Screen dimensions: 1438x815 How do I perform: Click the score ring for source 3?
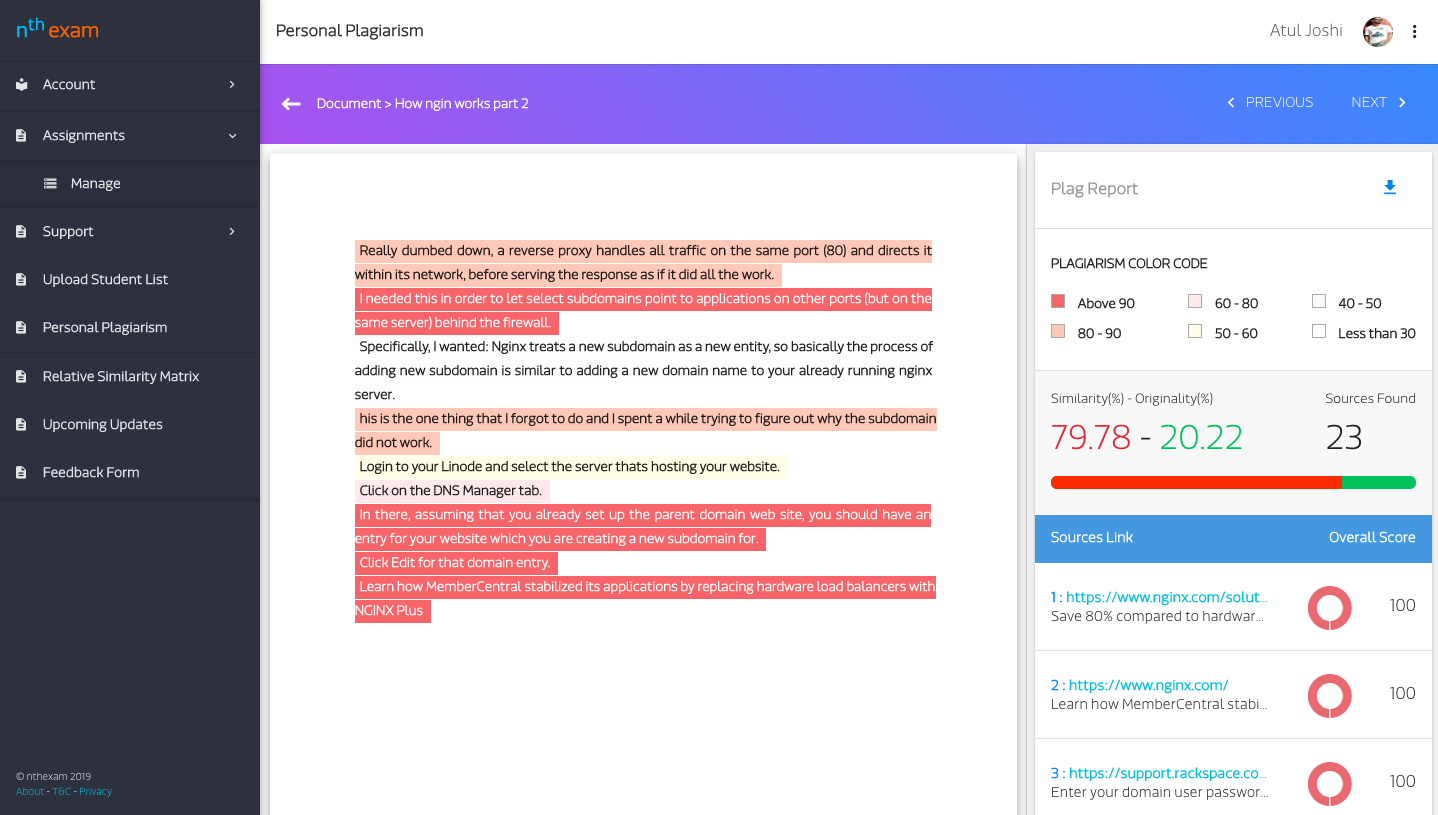tap(1330, 784)
